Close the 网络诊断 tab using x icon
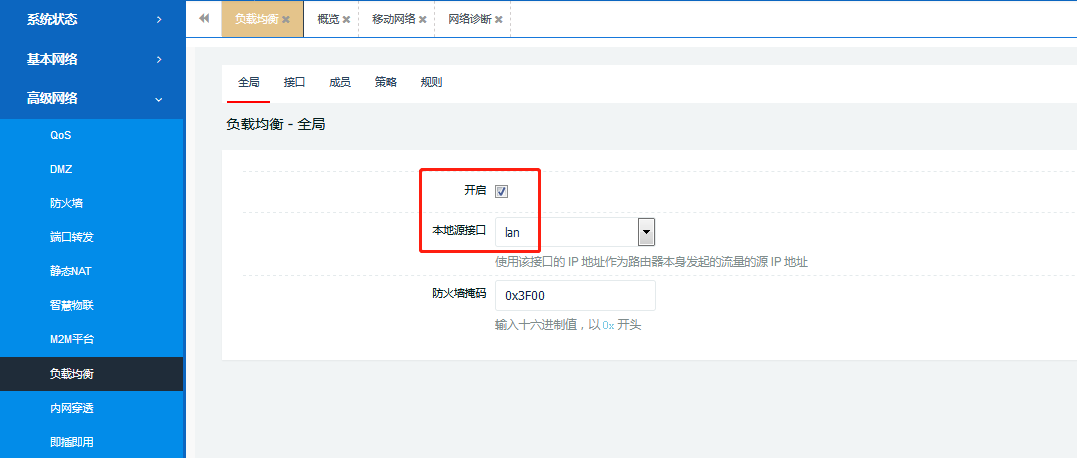 [499, 19]
